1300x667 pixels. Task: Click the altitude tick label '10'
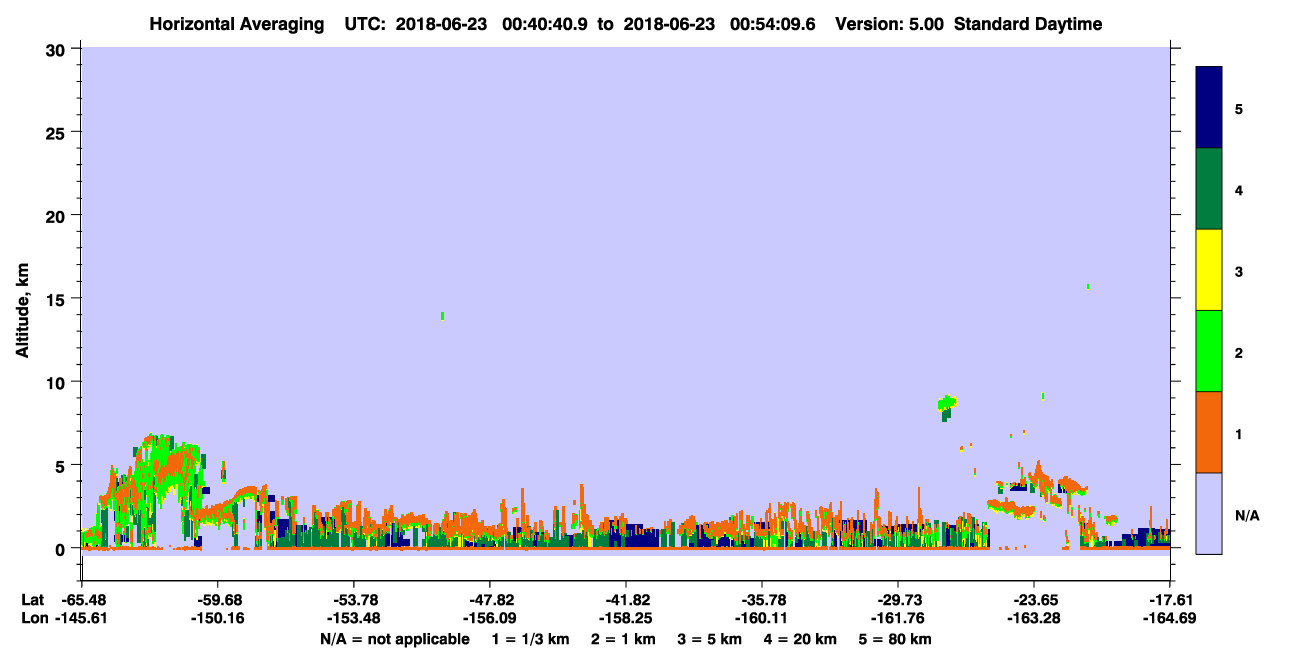58,382
